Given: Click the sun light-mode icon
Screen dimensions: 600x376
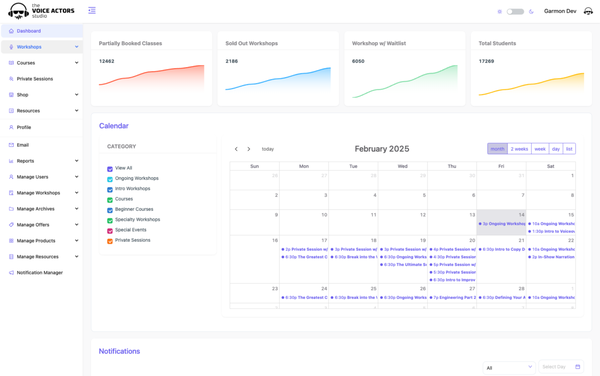Looking at the screenshot, I should (499, 11).
